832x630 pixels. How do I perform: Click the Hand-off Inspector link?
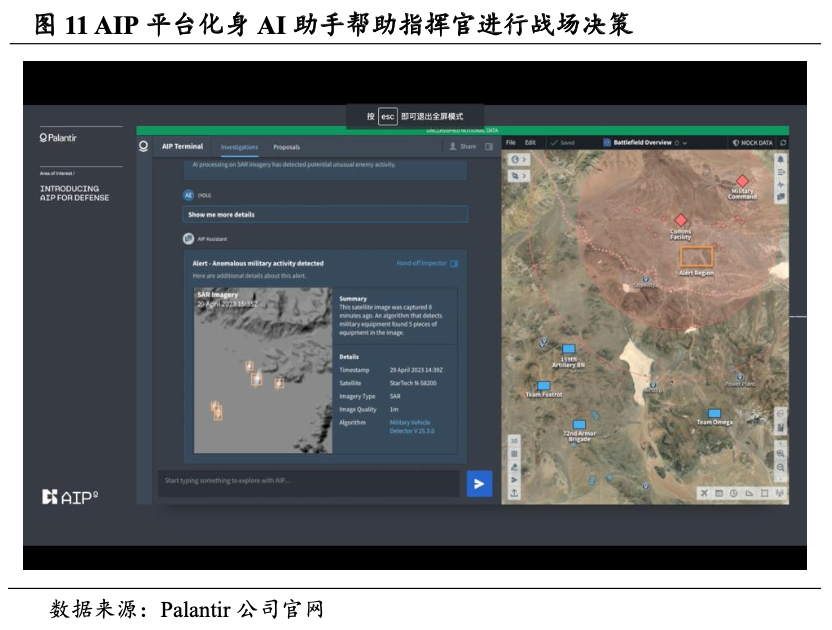(x=427, y=263)
